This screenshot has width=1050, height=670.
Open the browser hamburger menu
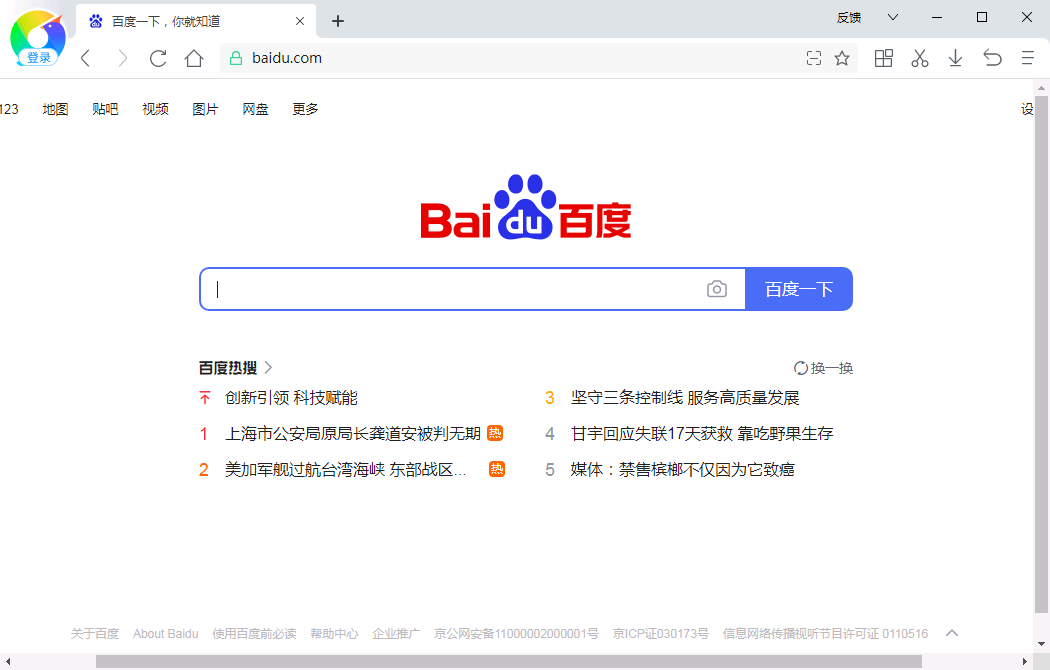click(1028, 58)
